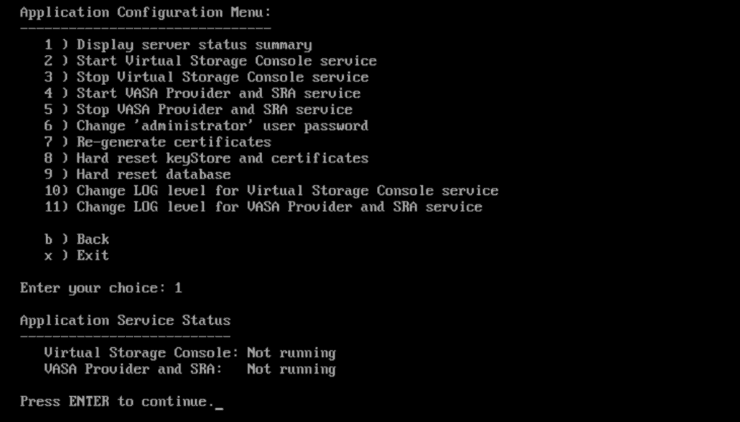Click the 'Enter your choice' input line
Image resolution: width=740 pixels, height=422 pixels.
(101, 288)
